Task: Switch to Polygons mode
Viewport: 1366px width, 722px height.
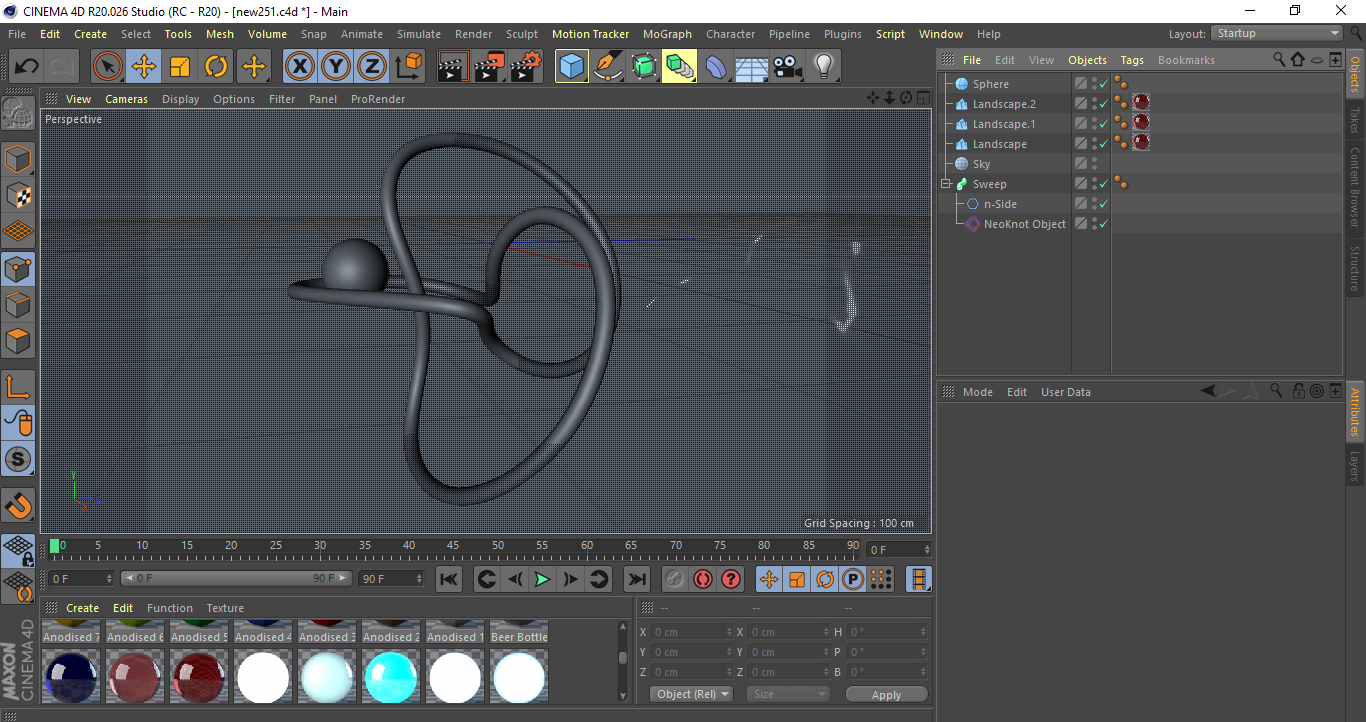Action: (18, 341)
